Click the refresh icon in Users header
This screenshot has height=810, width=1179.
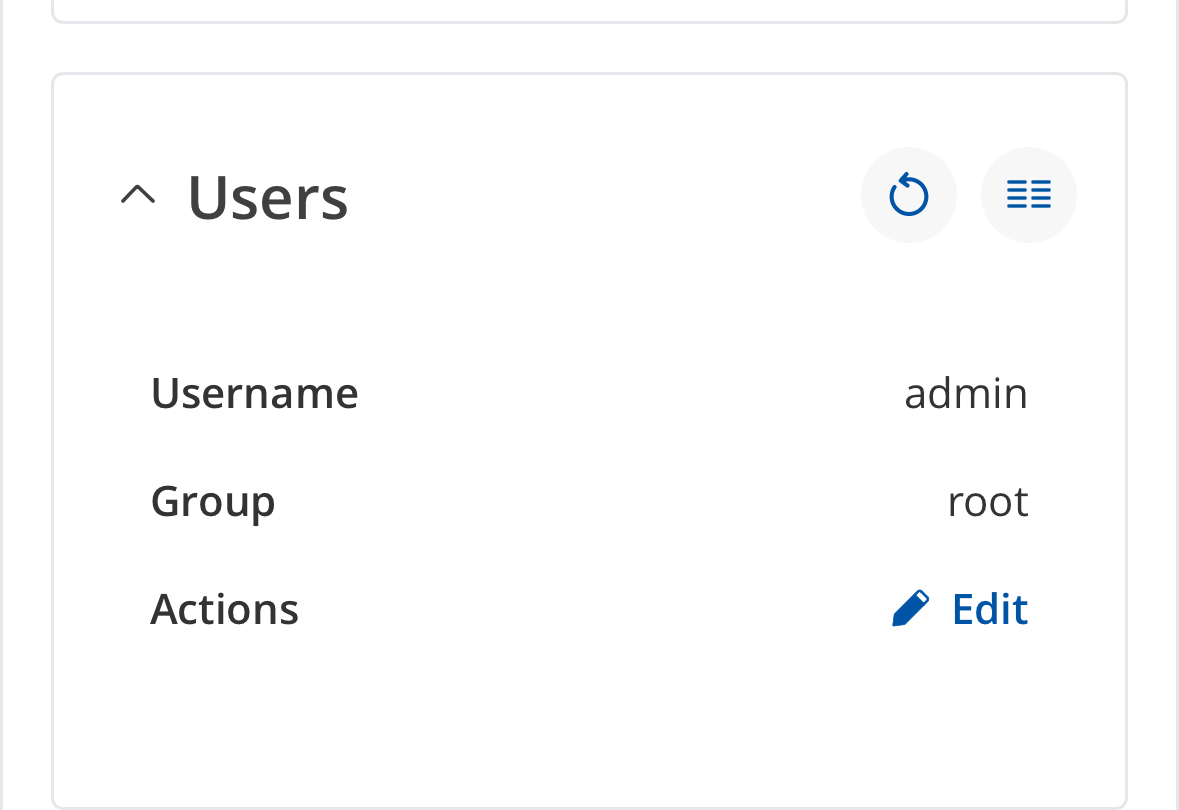click(909, 195)
